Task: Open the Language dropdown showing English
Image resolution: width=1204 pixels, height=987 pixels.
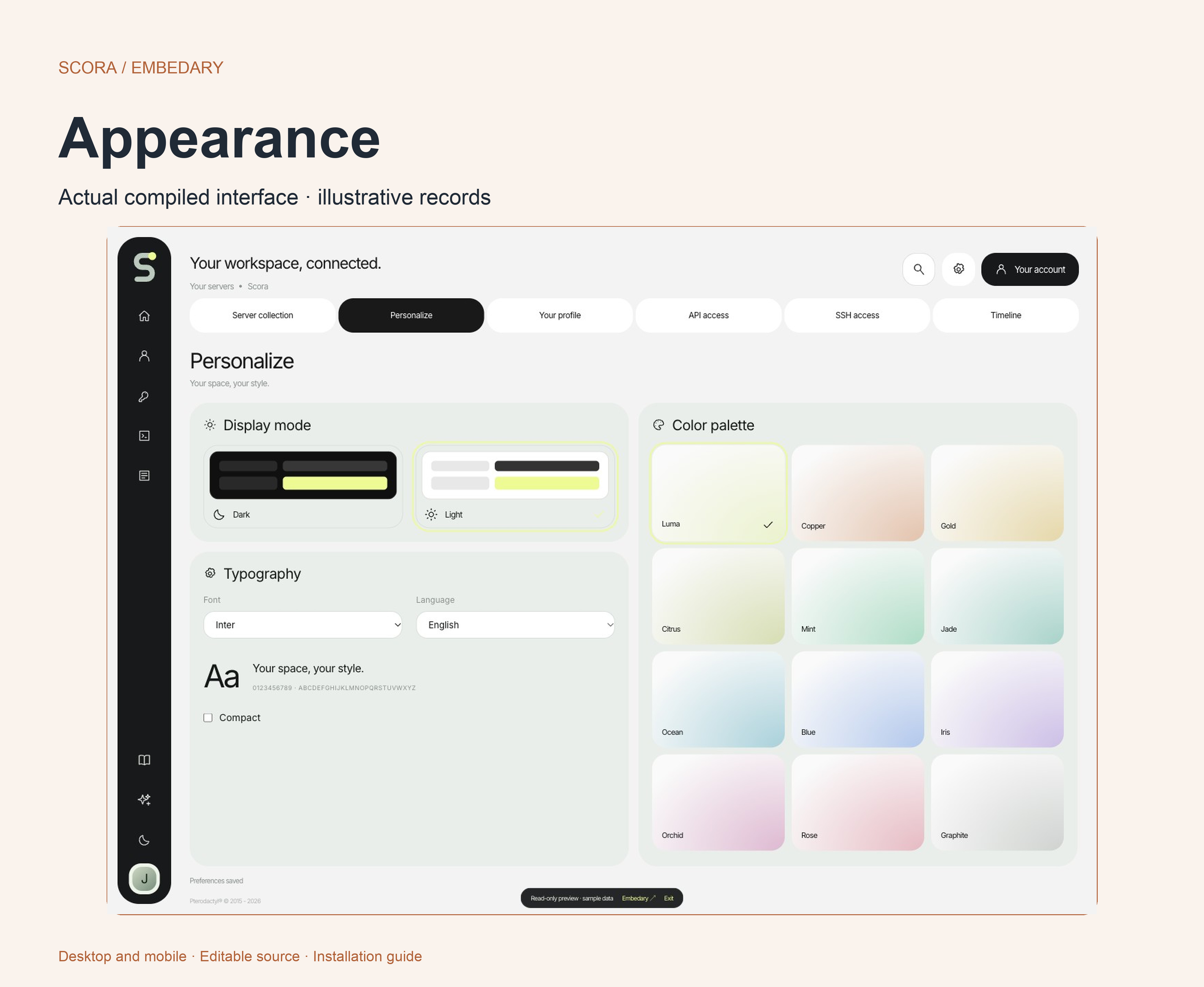Action: pos(515,625)
